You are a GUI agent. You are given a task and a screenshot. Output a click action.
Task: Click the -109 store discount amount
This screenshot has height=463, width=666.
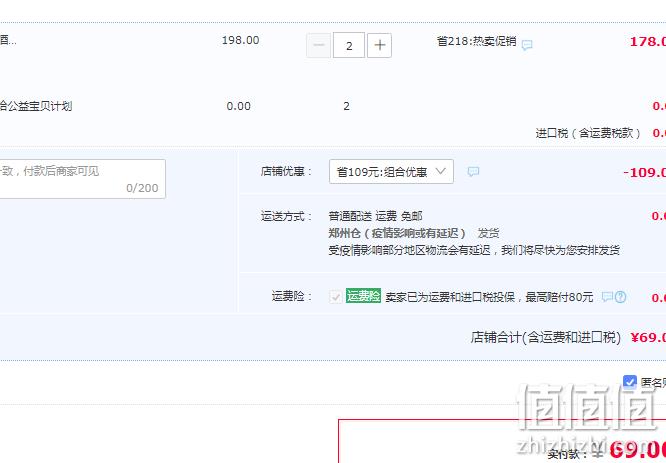[644, 172]
